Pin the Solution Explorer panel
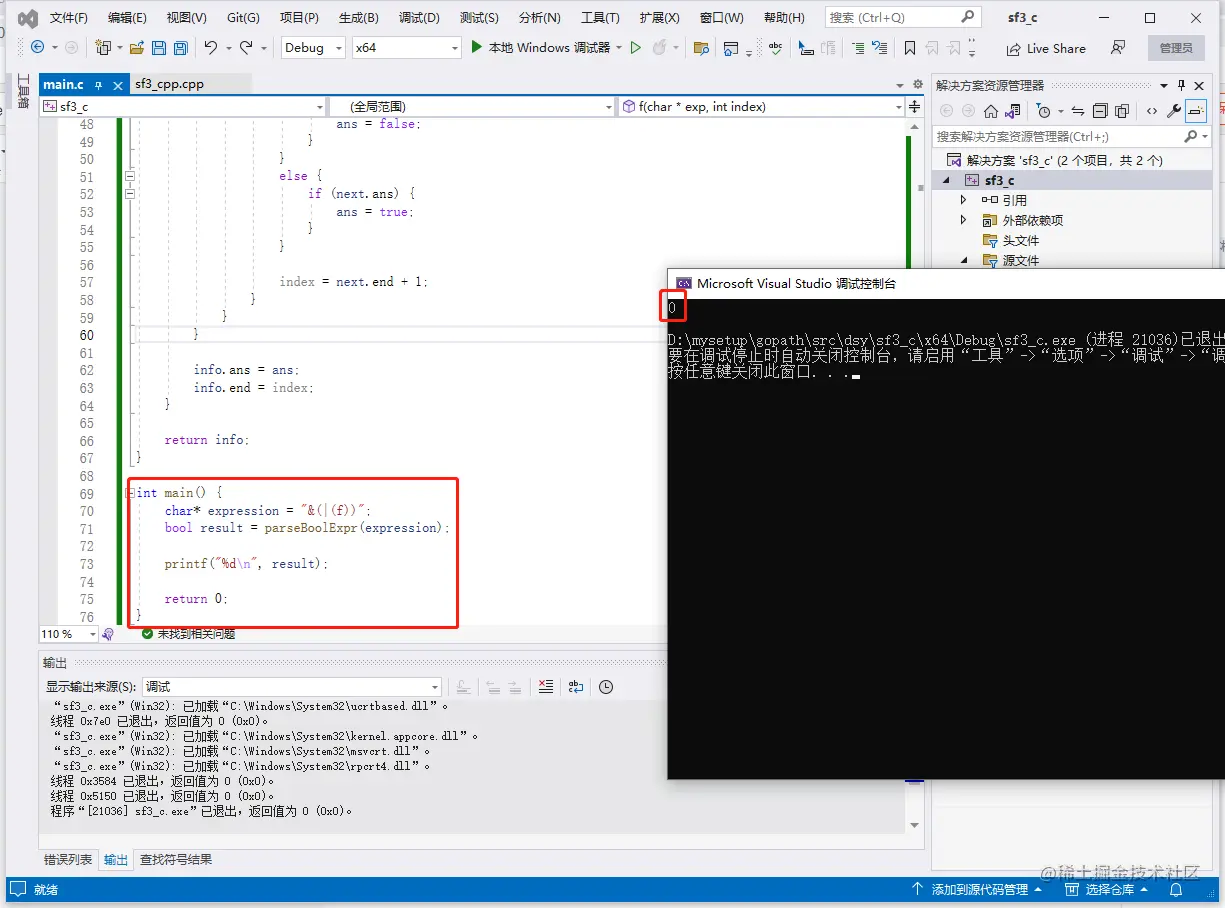Image resolution: width=1225 pixels, height=908 pixels. pyautogui.click(x=1182, y=85)
